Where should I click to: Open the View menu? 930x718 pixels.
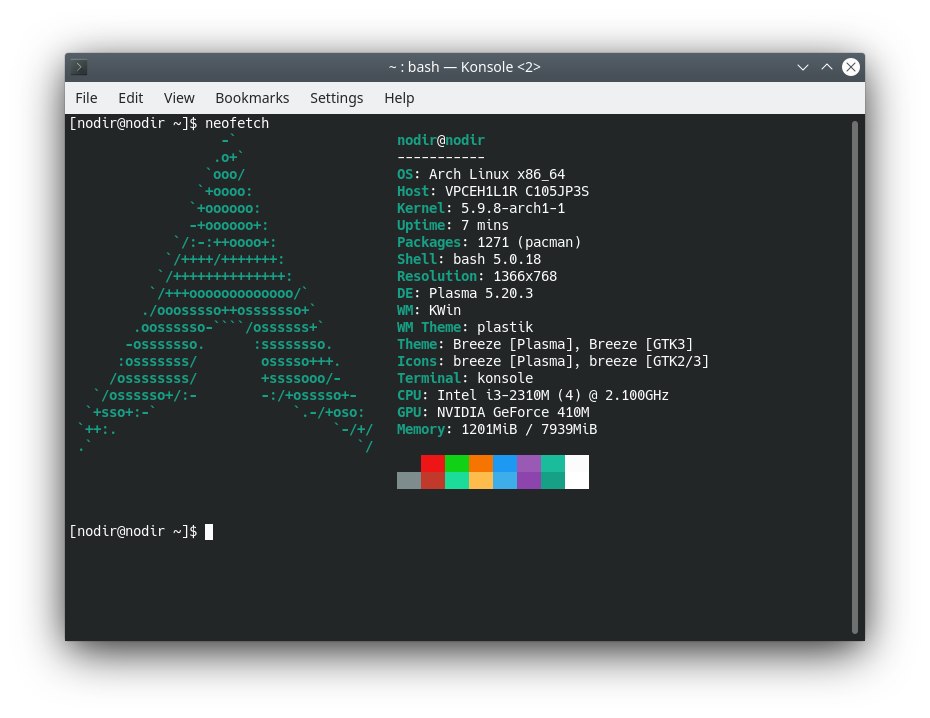pyautogui.click(x=179, y=98)
